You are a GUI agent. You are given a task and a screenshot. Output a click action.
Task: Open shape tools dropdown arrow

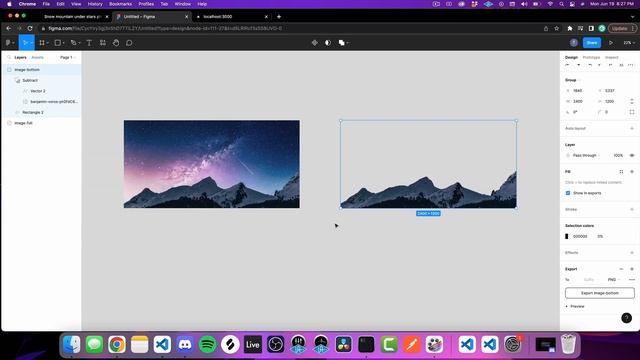63,42
